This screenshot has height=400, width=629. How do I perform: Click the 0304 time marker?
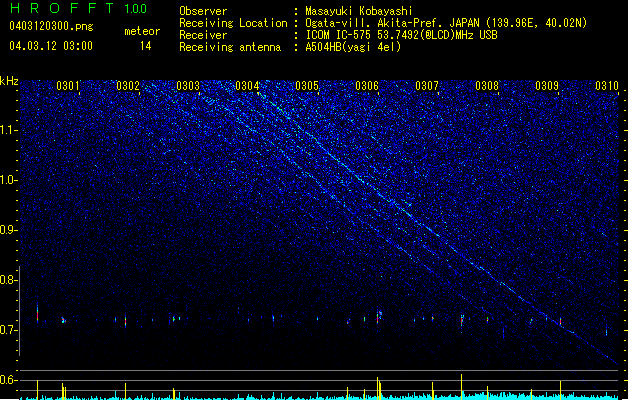click(x=247, y=86)
